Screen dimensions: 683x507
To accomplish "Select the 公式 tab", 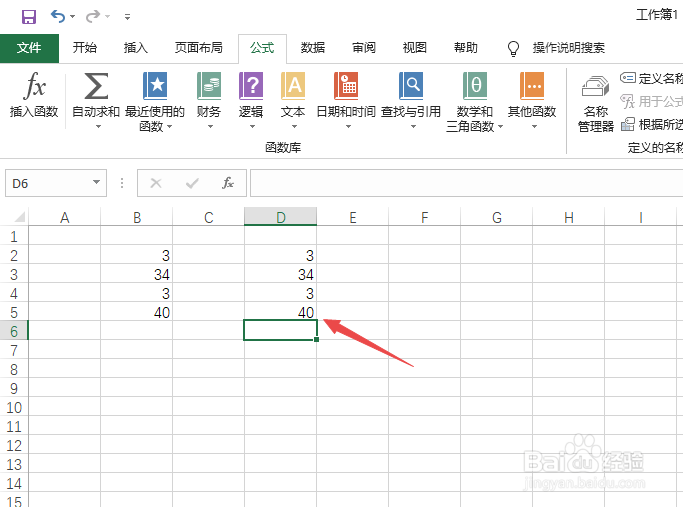I will (262, 48).
